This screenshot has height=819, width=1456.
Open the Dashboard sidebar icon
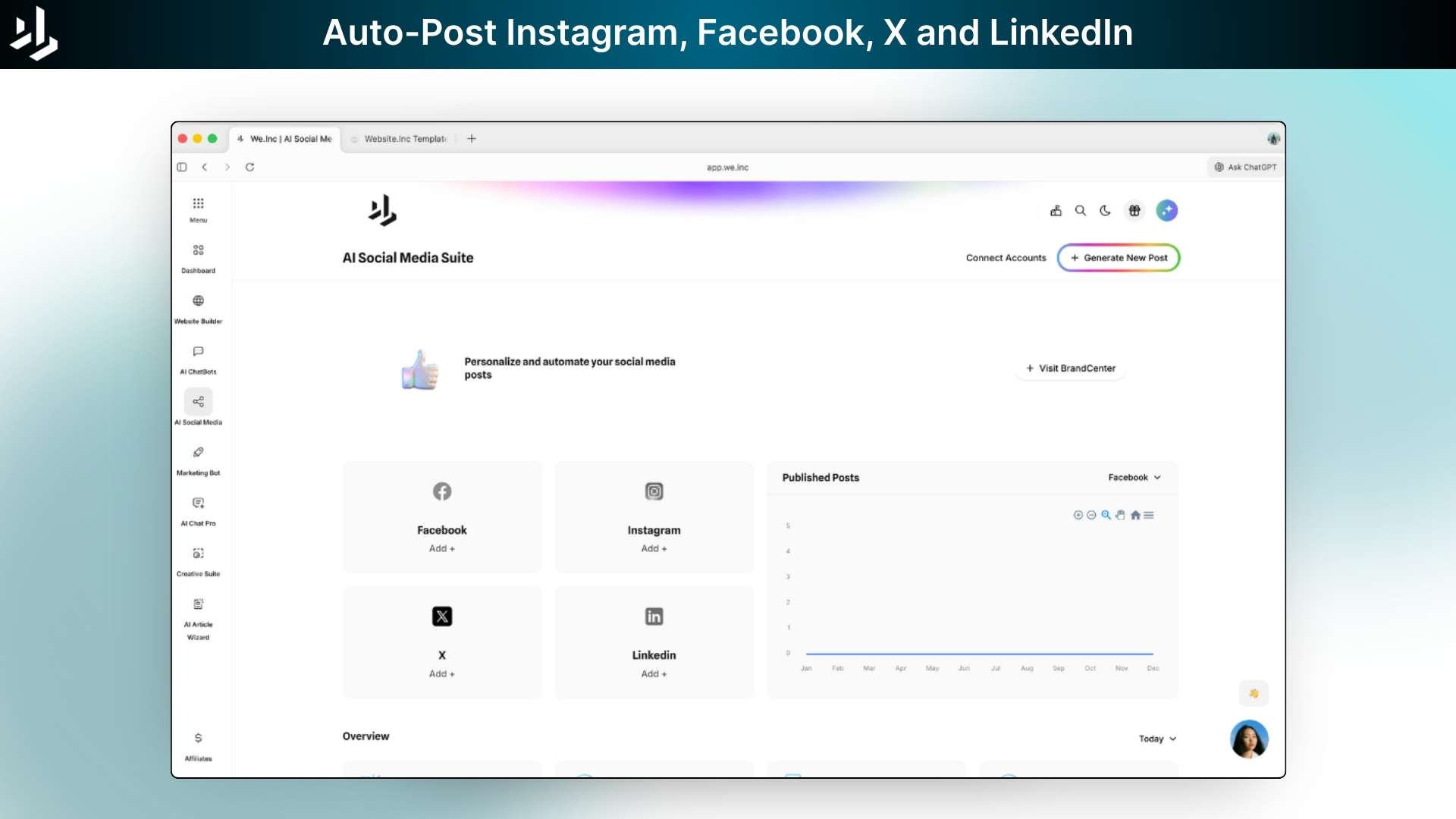[198, 251]
